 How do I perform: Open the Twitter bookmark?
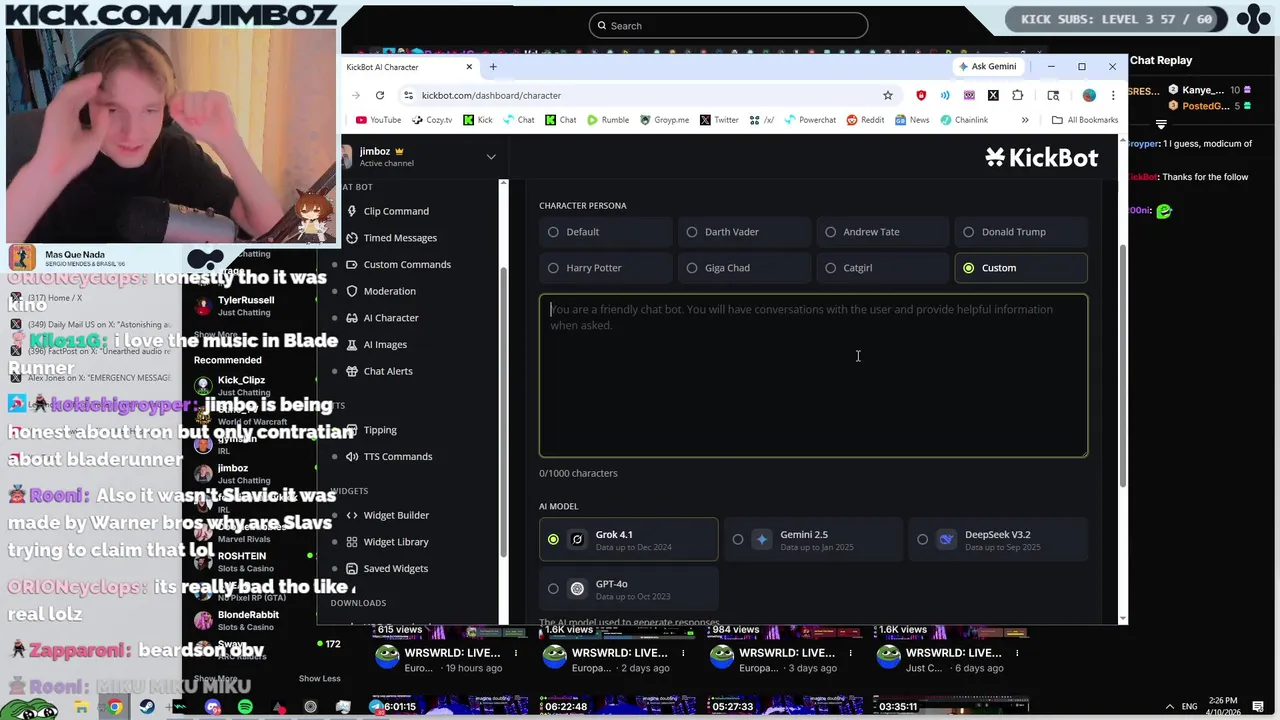719,120
